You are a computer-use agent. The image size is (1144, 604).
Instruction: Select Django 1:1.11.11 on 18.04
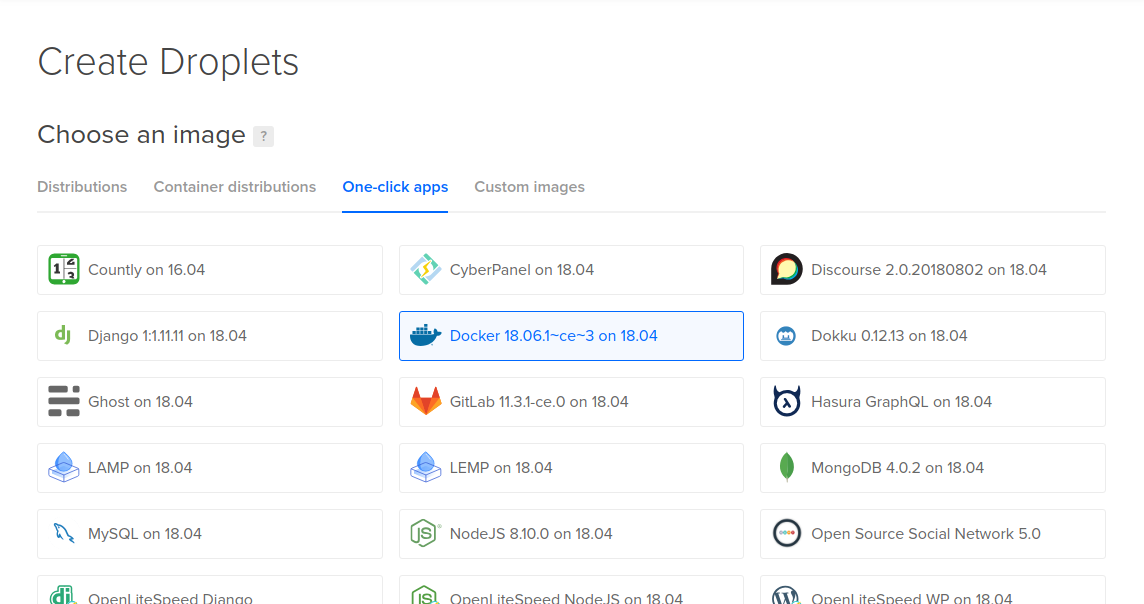click(x=210, y=336)
